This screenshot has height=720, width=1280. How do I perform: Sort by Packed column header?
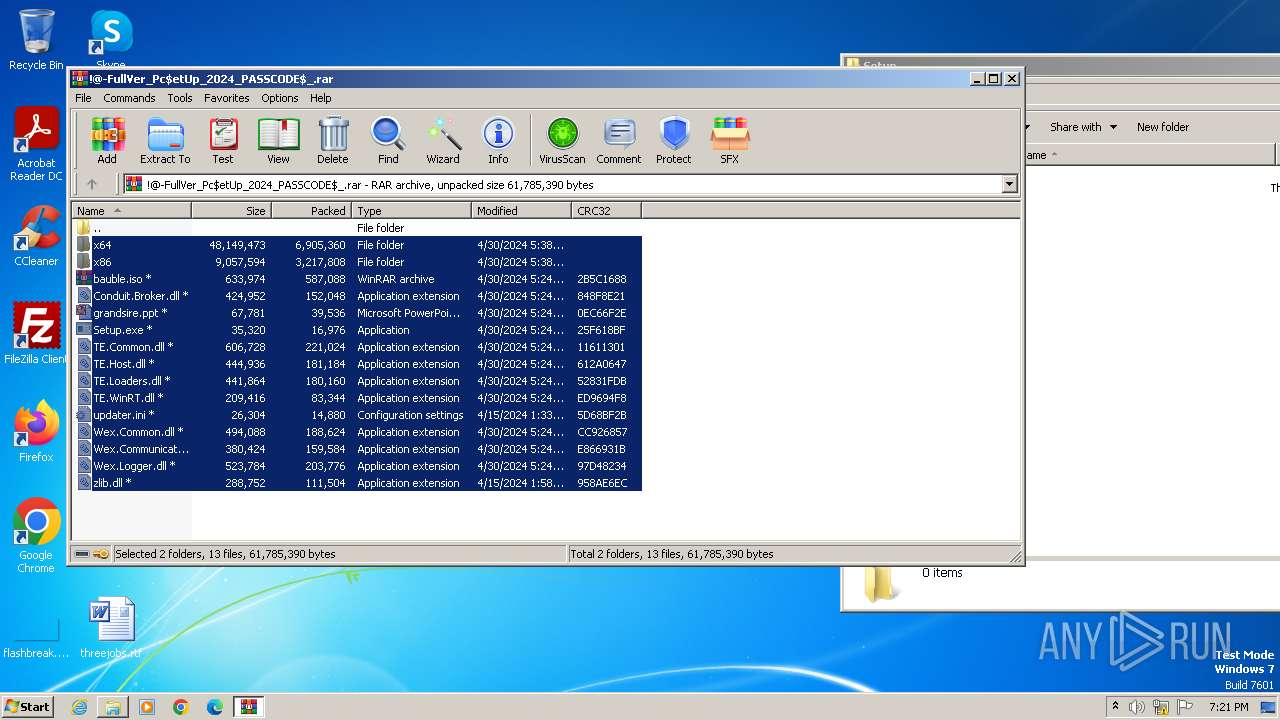[x=312, y=210]
